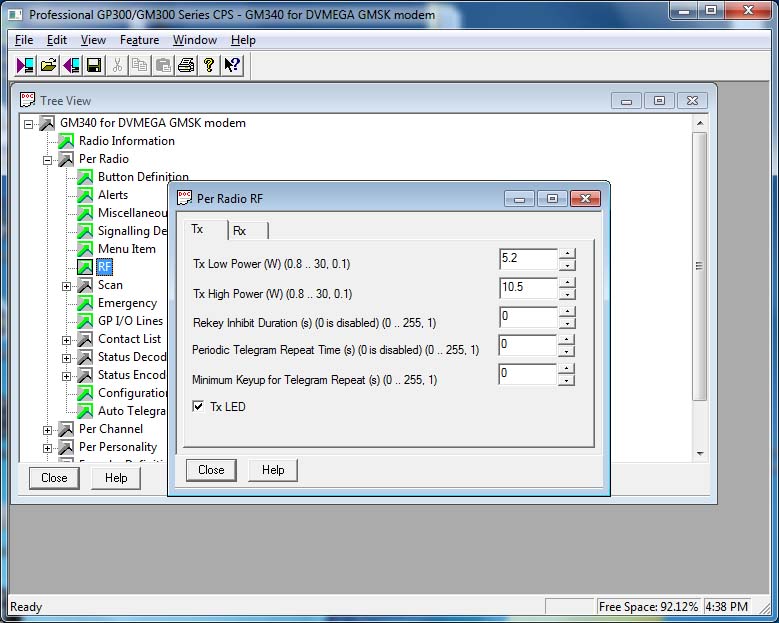779x623 pixels.
Task: Open the Help menu
Action: click(x=243, y=40)
